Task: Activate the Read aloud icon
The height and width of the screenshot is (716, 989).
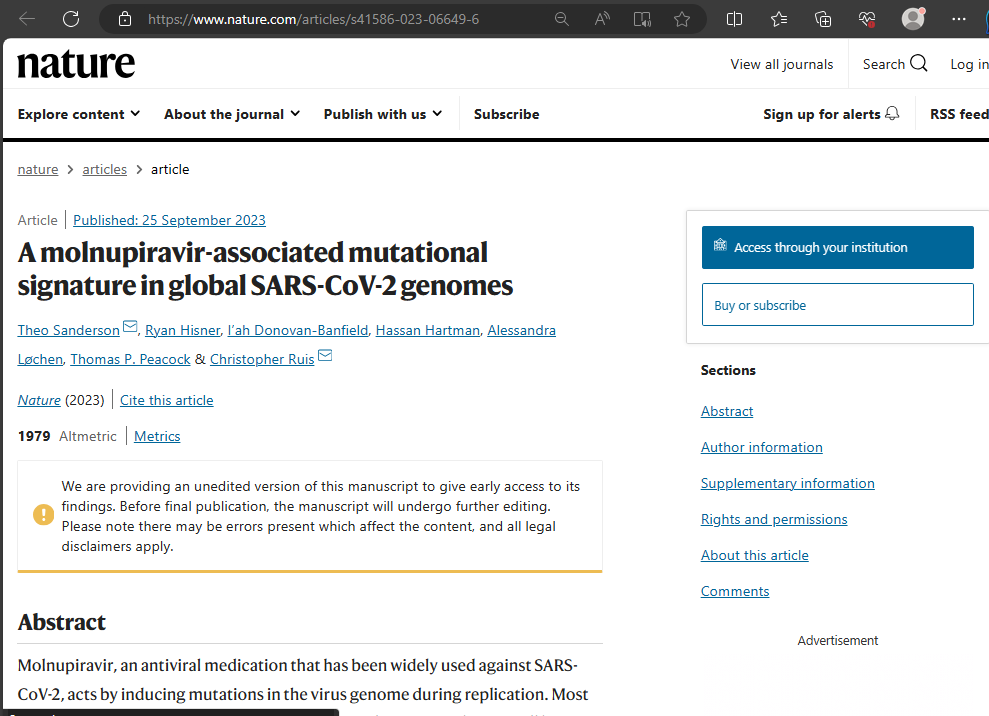Action: (x=602, y=20)
